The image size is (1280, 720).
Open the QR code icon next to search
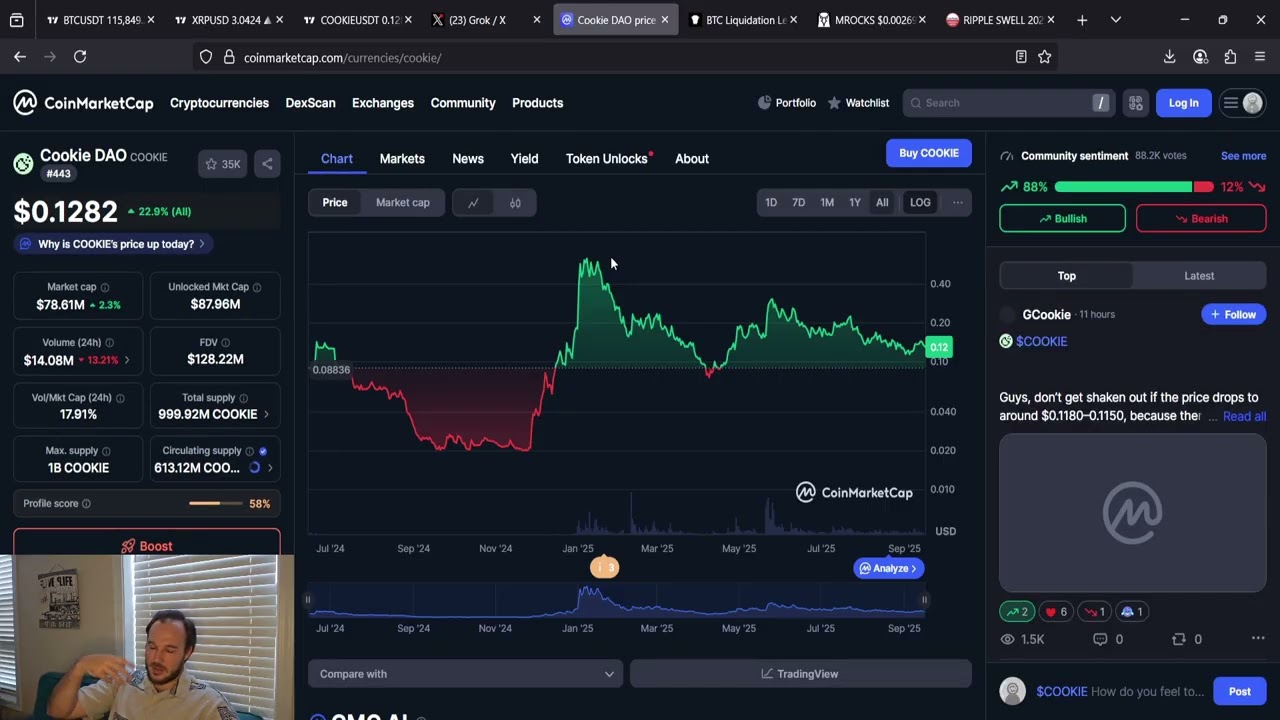(x=1136, y=103)
